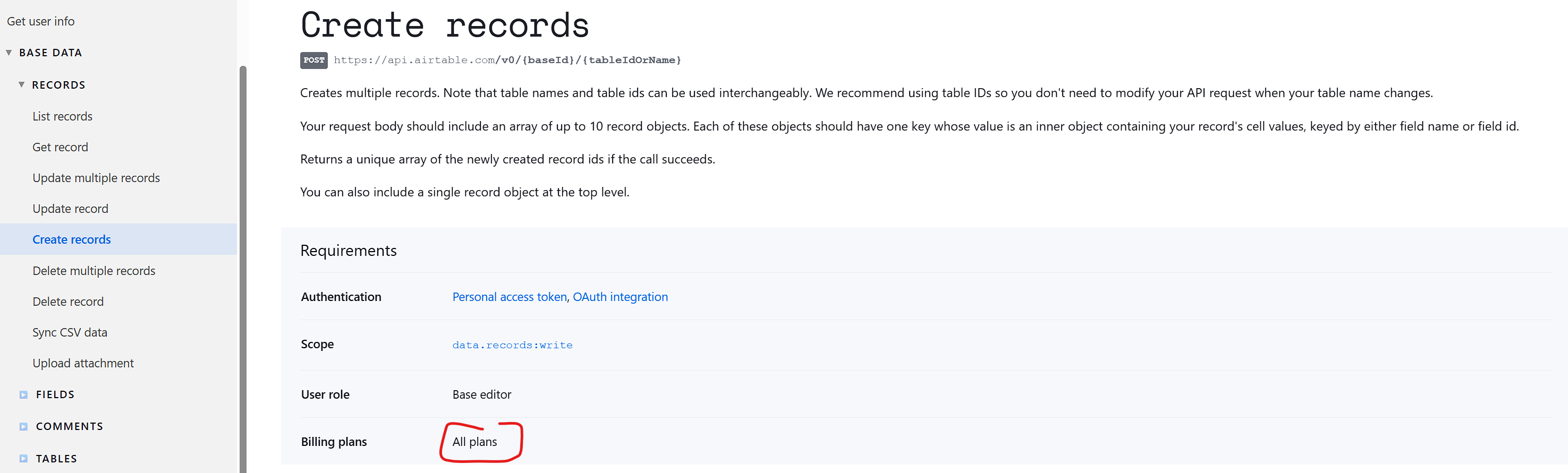Viewport: 1568px width, 473px height.
Task: Click the data.records:write scope link
Action: click(513, 345)
